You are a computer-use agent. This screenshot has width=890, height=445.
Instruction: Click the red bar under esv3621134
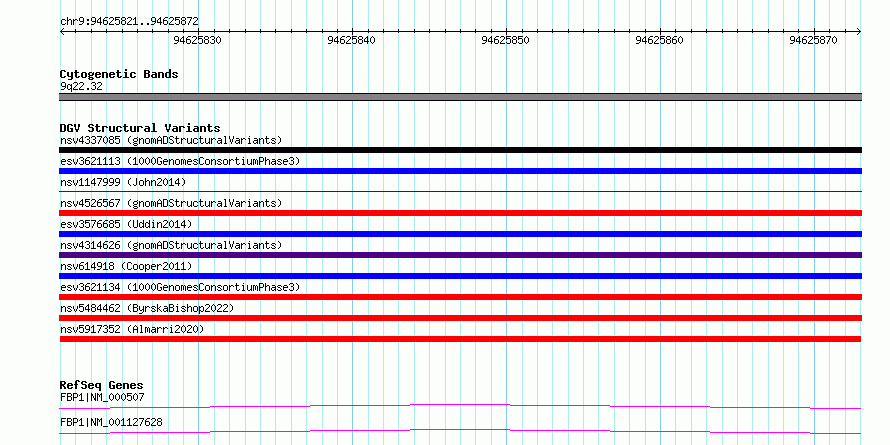[x=460, y=297]
